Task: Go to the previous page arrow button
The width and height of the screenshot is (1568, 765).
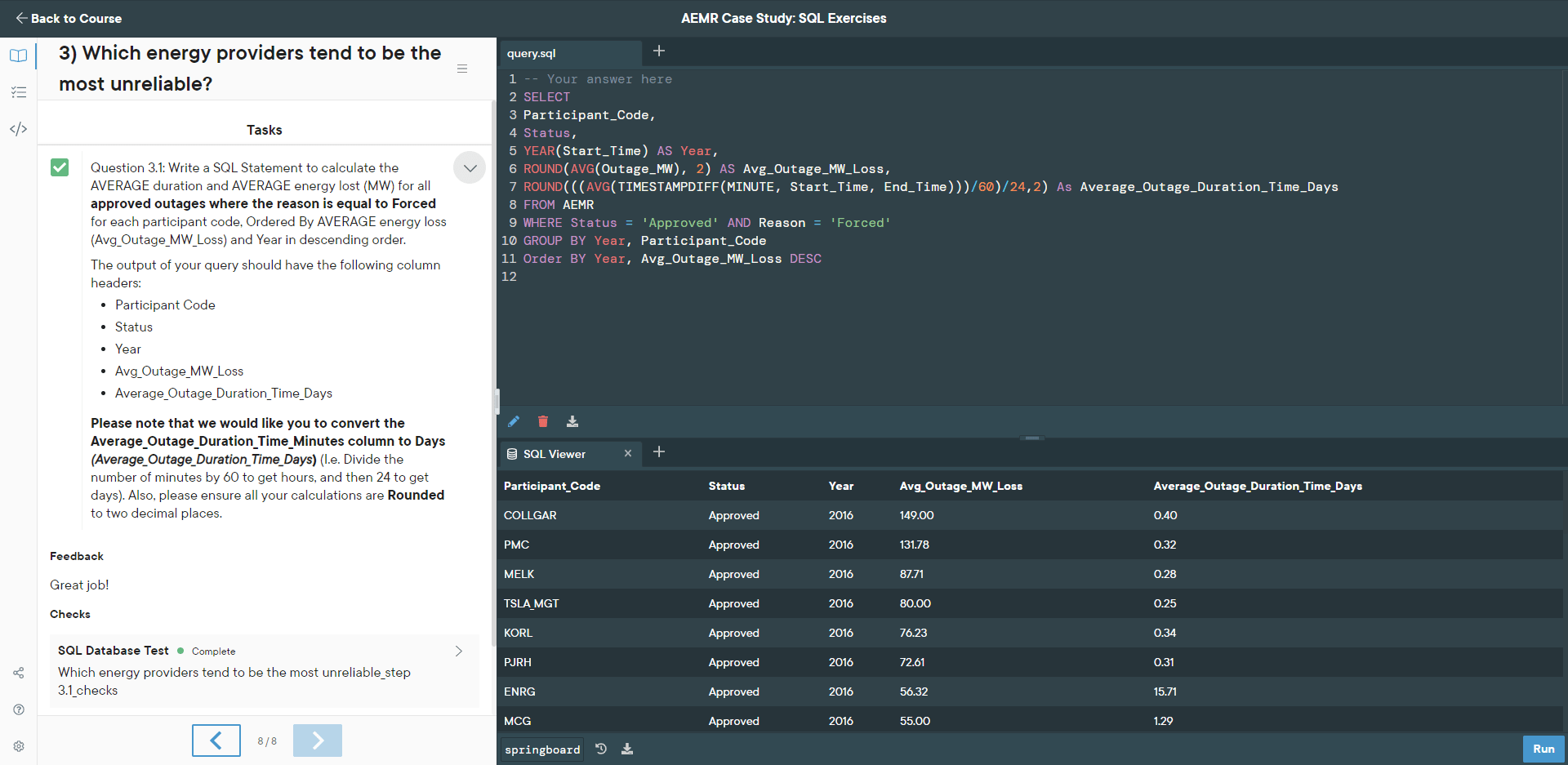Action: pos(216,741)
